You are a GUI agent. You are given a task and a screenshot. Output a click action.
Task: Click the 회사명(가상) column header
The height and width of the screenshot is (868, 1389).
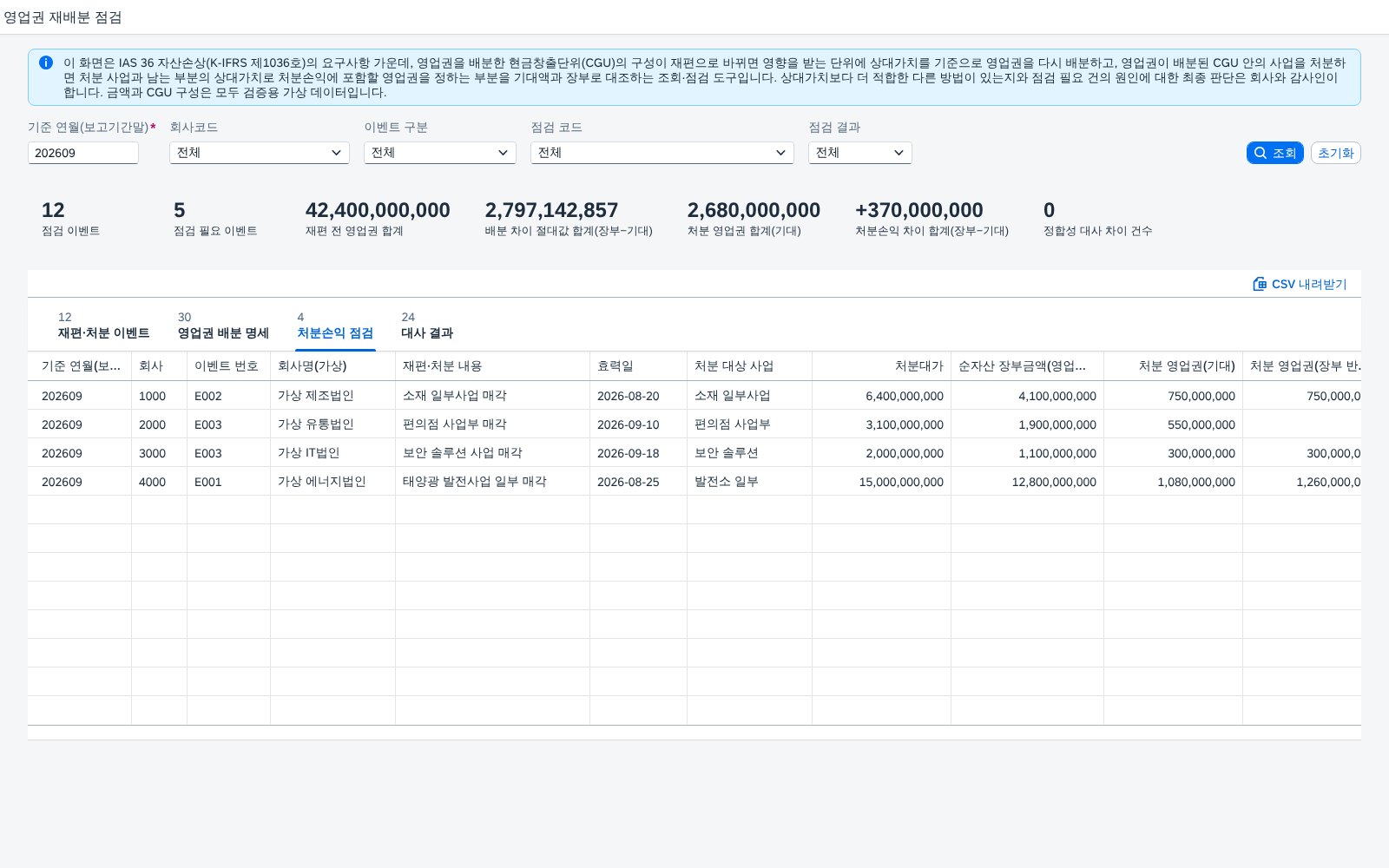pos(332,366)
